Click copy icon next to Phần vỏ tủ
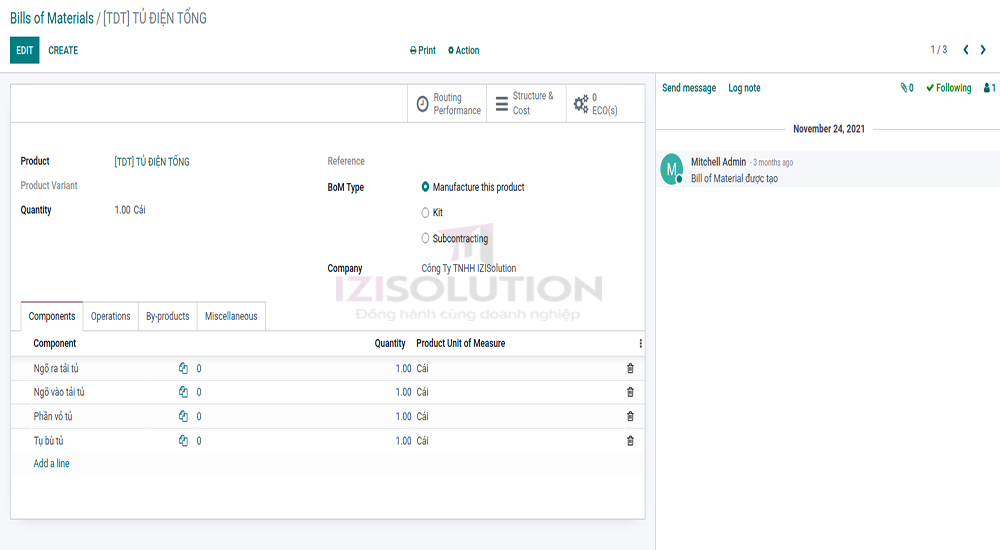This screenshot has height=550, width=1000. coord(183,417)
